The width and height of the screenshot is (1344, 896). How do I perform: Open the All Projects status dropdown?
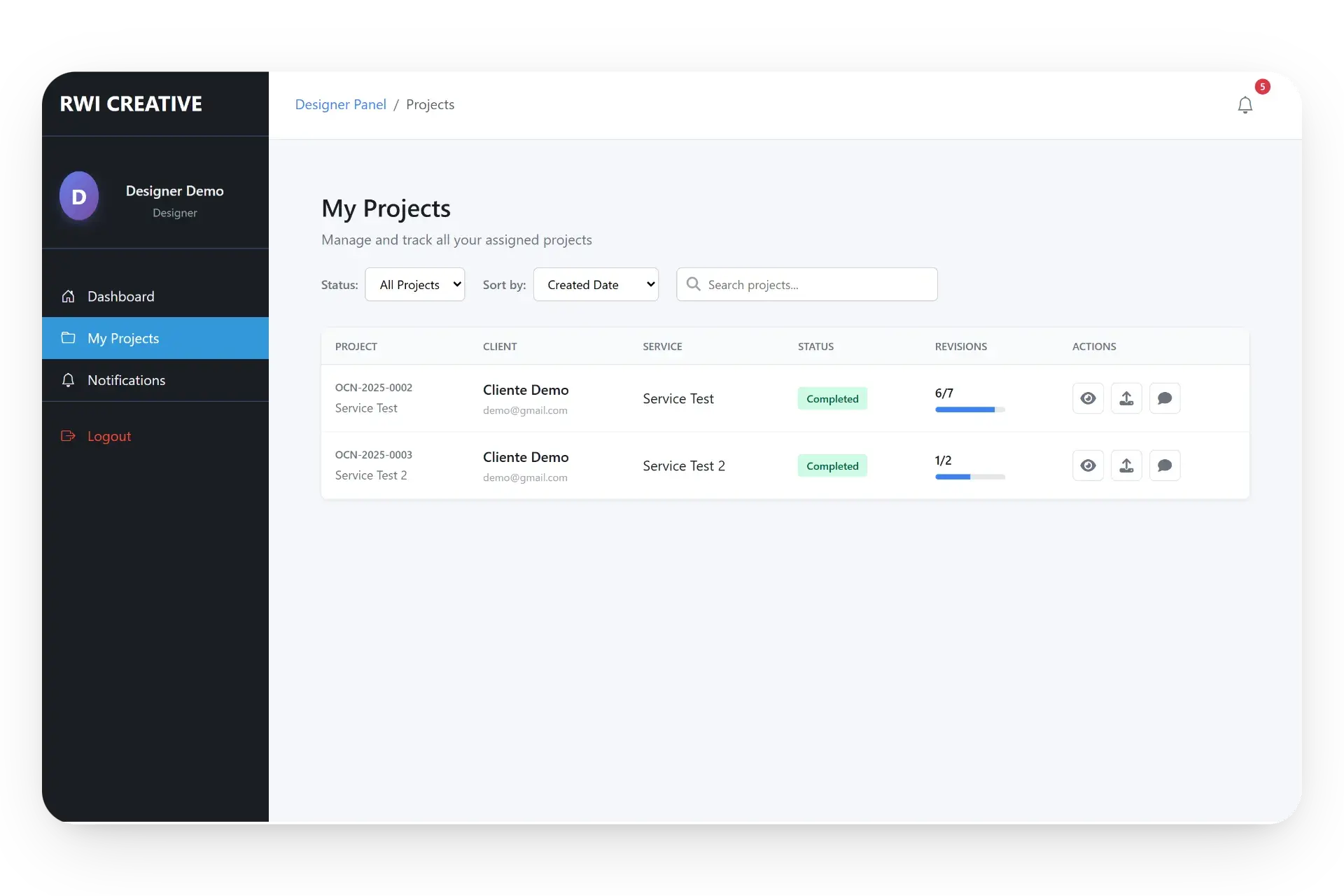(x=414, y=284)
